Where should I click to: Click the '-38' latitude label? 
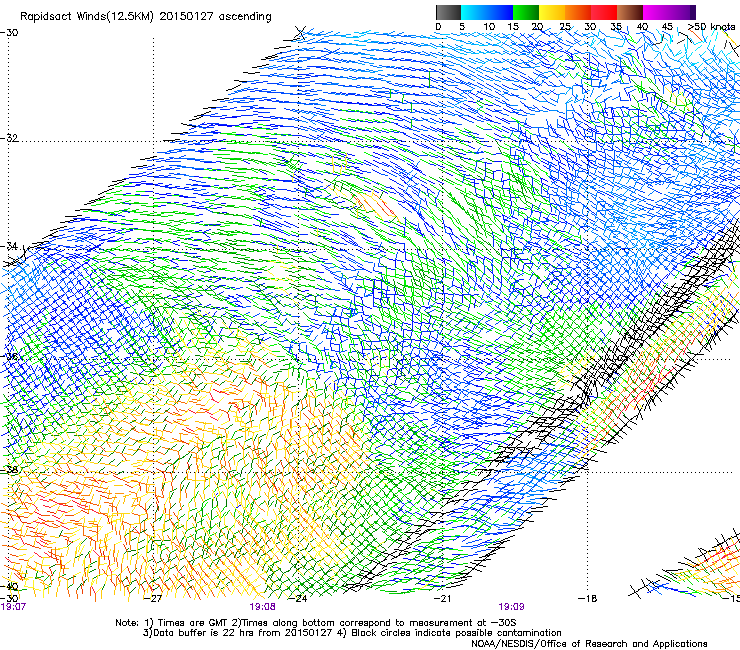pos(9,470)
